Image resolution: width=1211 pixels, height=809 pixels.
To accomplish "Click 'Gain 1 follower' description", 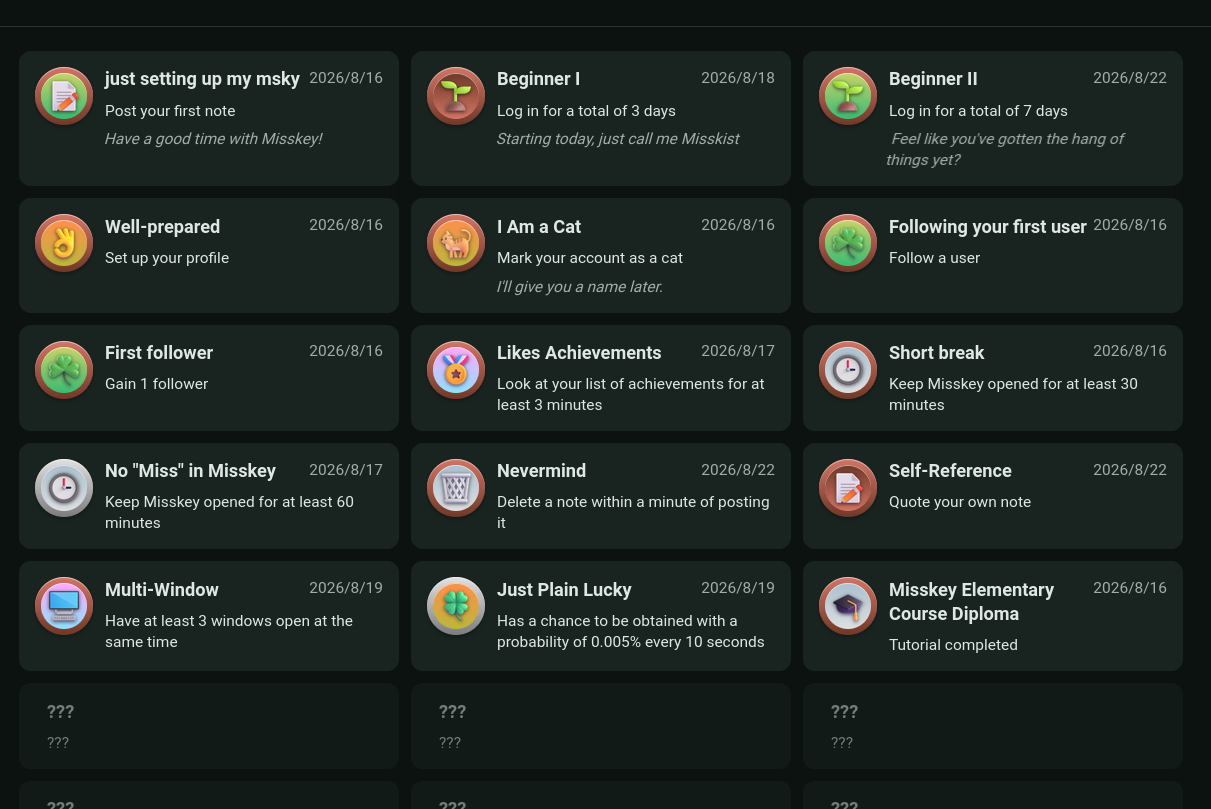I will tap(156, 384).
